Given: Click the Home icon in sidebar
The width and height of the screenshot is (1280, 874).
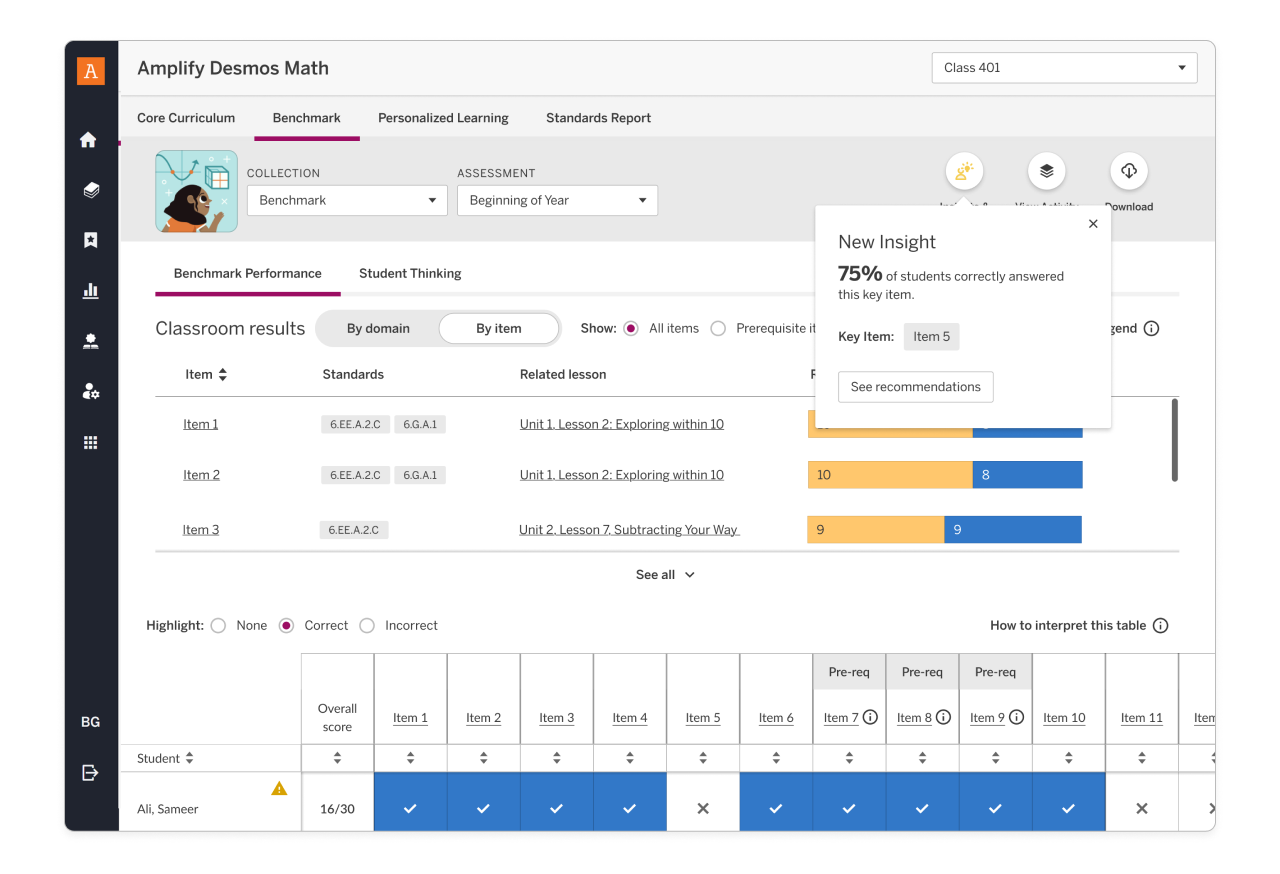Looking at the screenshot, I should [89, 140].
